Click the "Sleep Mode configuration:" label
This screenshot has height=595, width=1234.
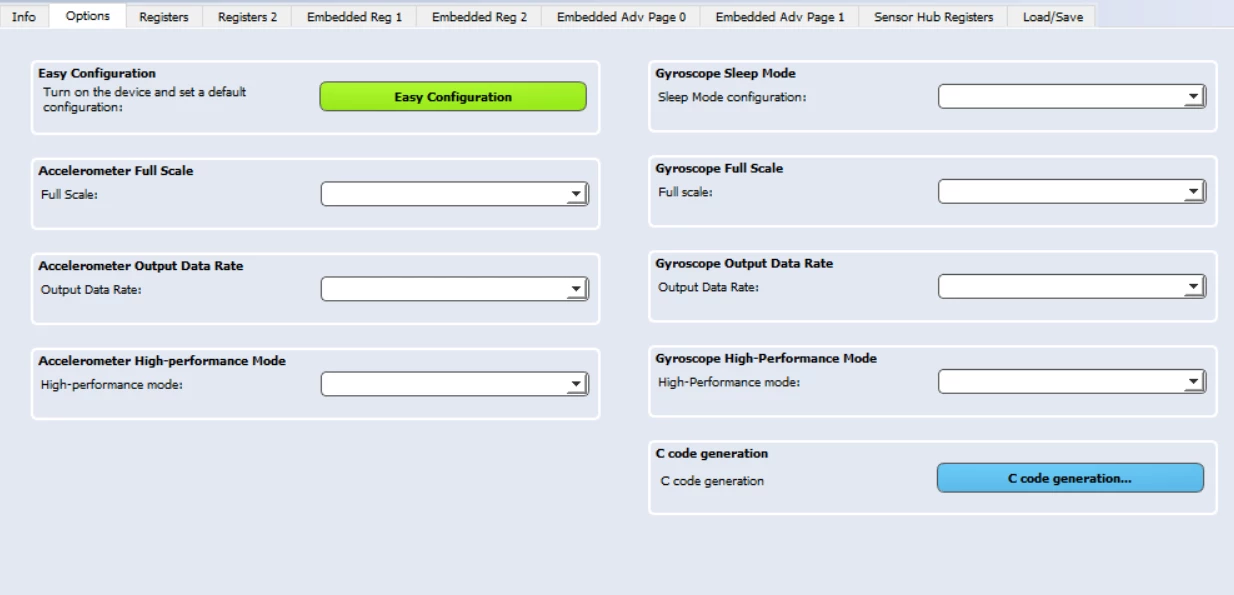(x=732, y=97)
